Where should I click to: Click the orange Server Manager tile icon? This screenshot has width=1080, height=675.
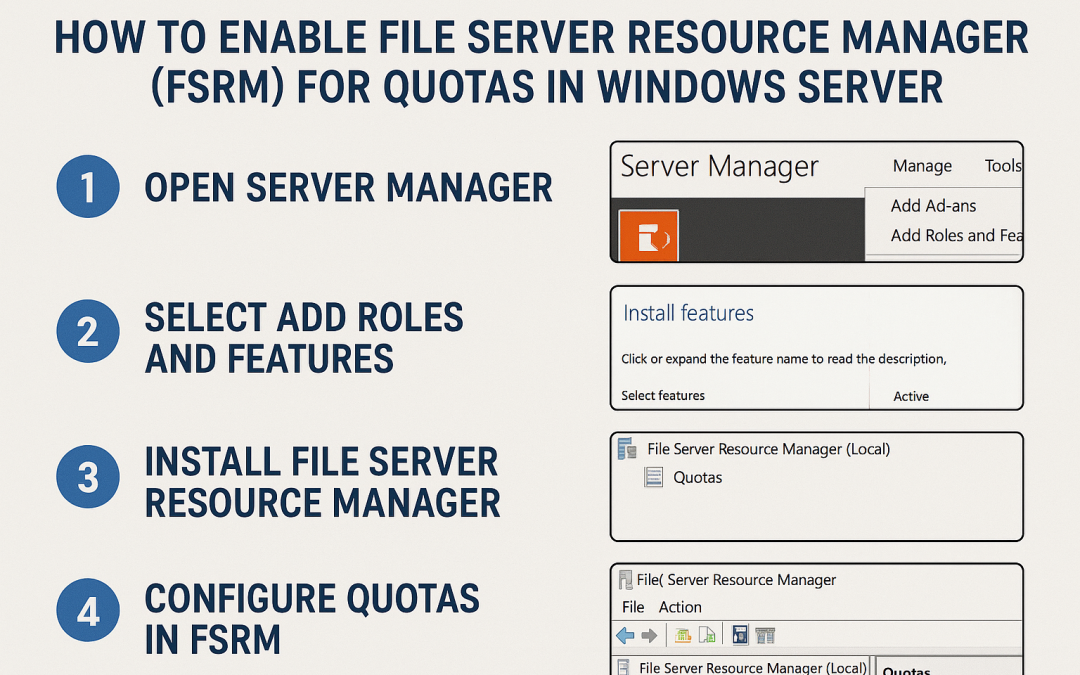(x=647, y=234)
